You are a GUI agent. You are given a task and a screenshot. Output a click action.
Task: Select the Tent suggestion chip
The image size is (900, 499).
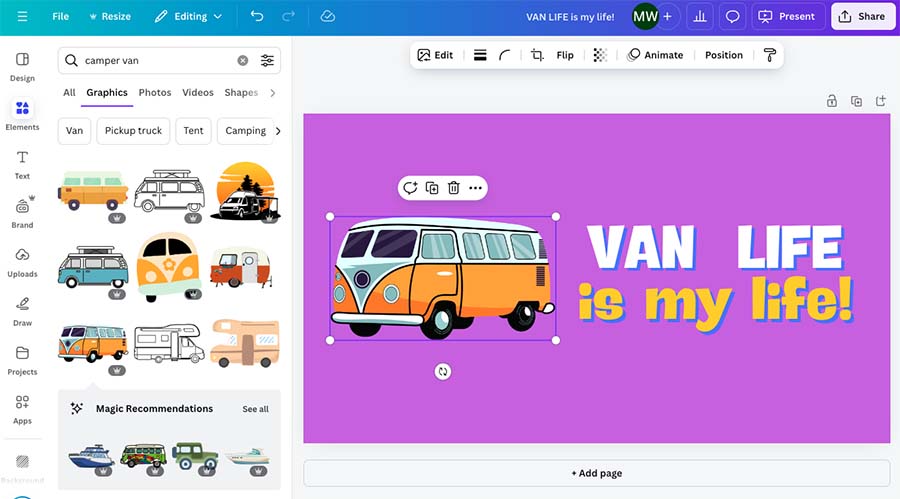[193, 131]
